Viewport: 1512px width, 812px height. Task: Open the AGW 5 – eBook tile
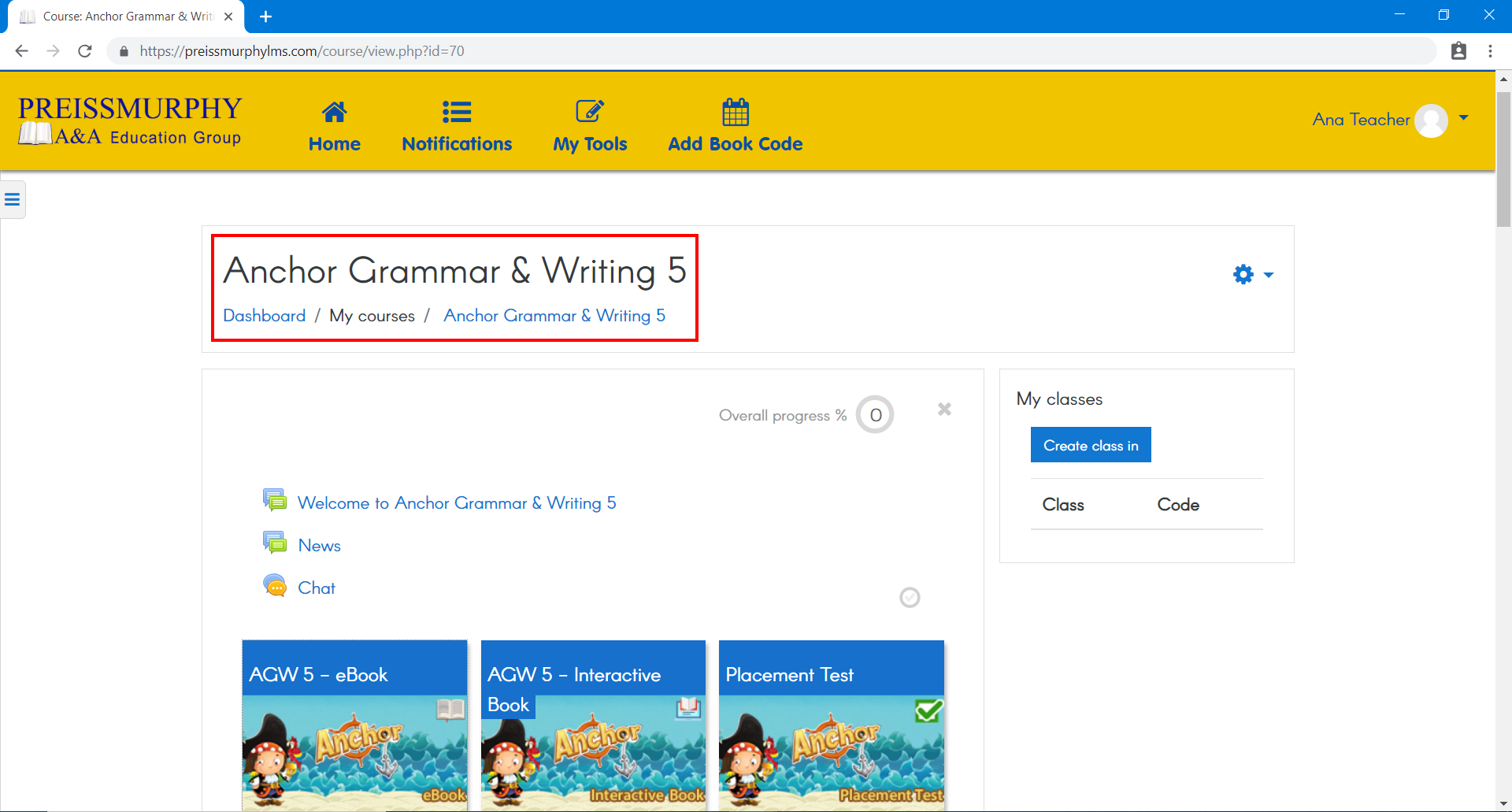tap(354, 725)
